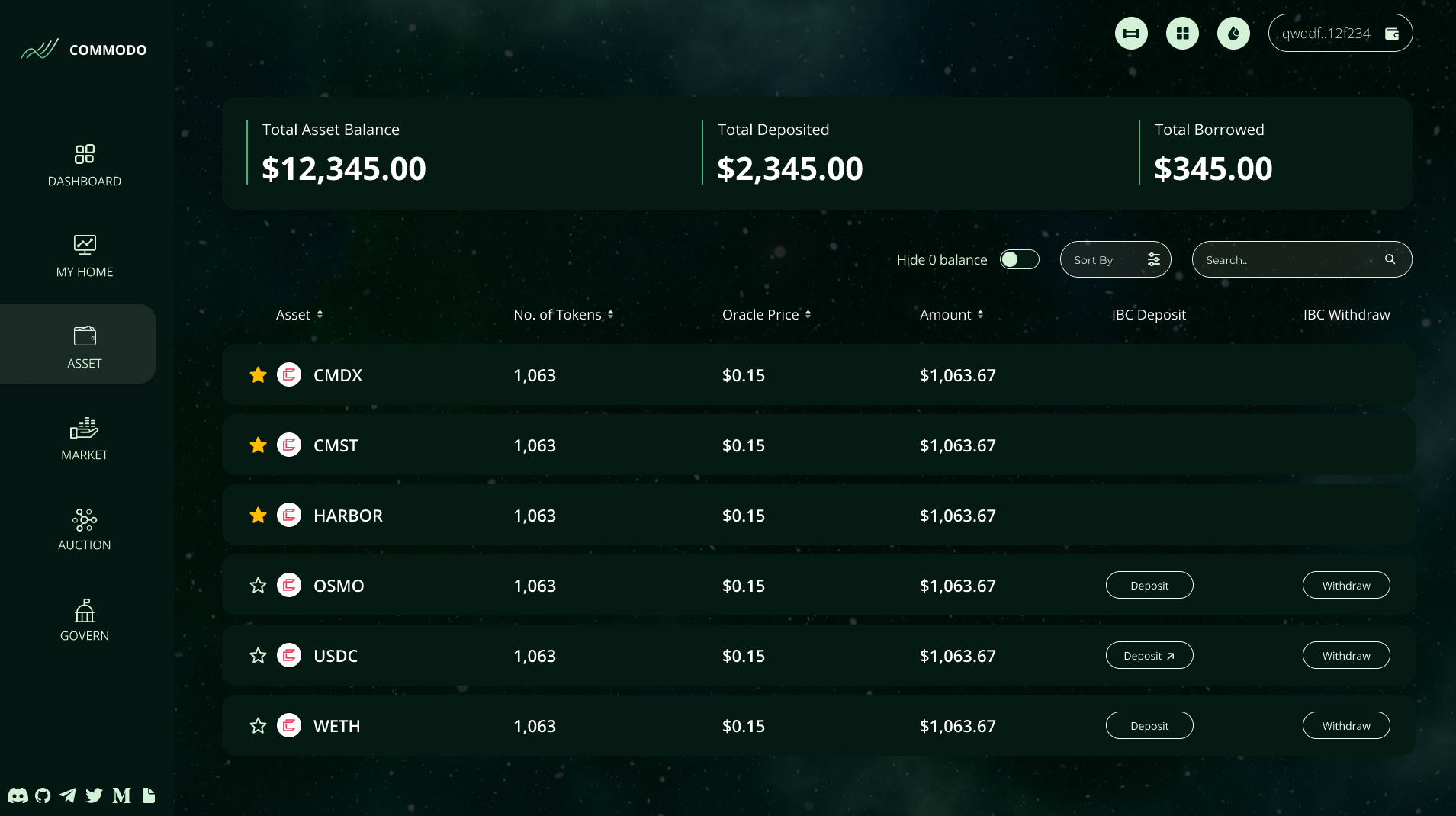Viewport: 1456px width, 816px height.
Task: Open the wallet address qwddf..12f234 button
Action: click(x=1339, y=34)
